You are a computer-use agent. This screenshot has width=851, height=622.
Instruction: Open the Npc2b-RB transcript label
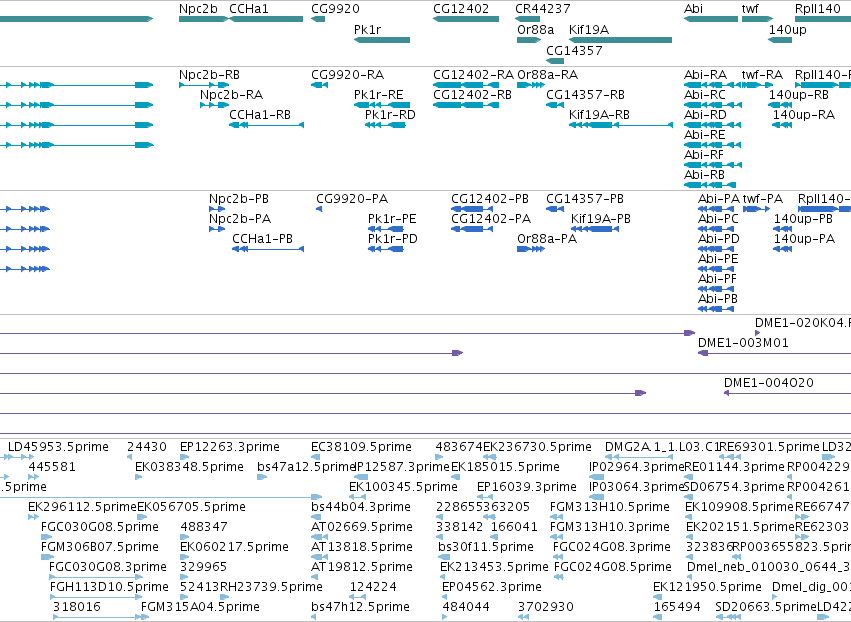click(209, 75)
